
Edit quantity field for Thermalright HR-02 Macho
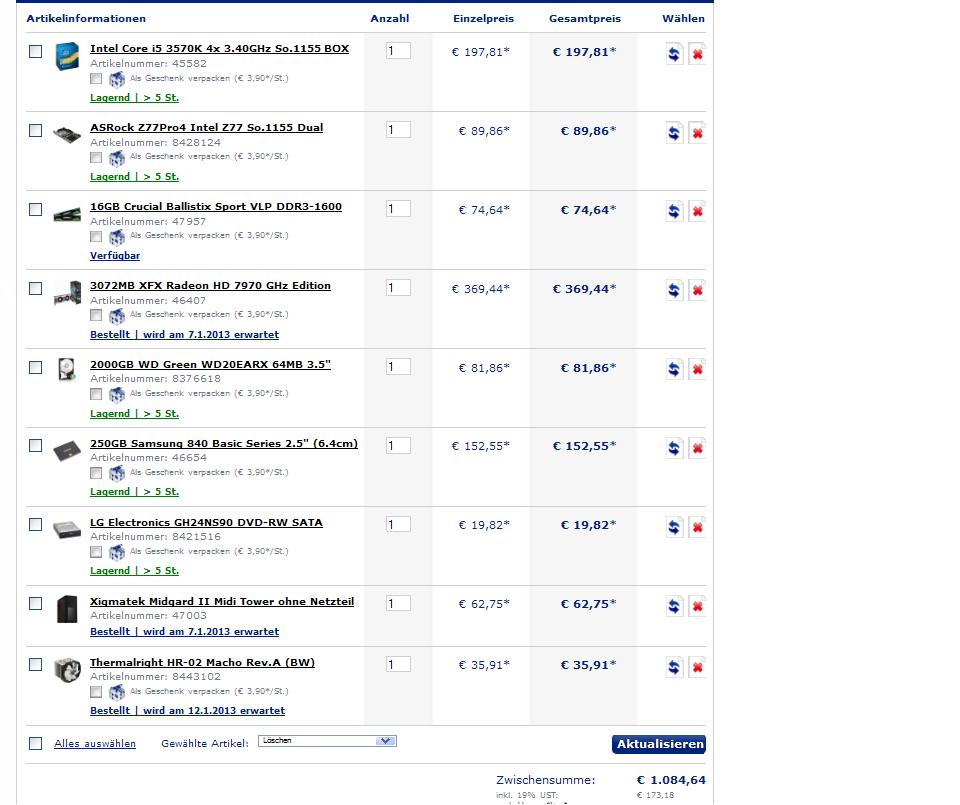click(398, 664)
